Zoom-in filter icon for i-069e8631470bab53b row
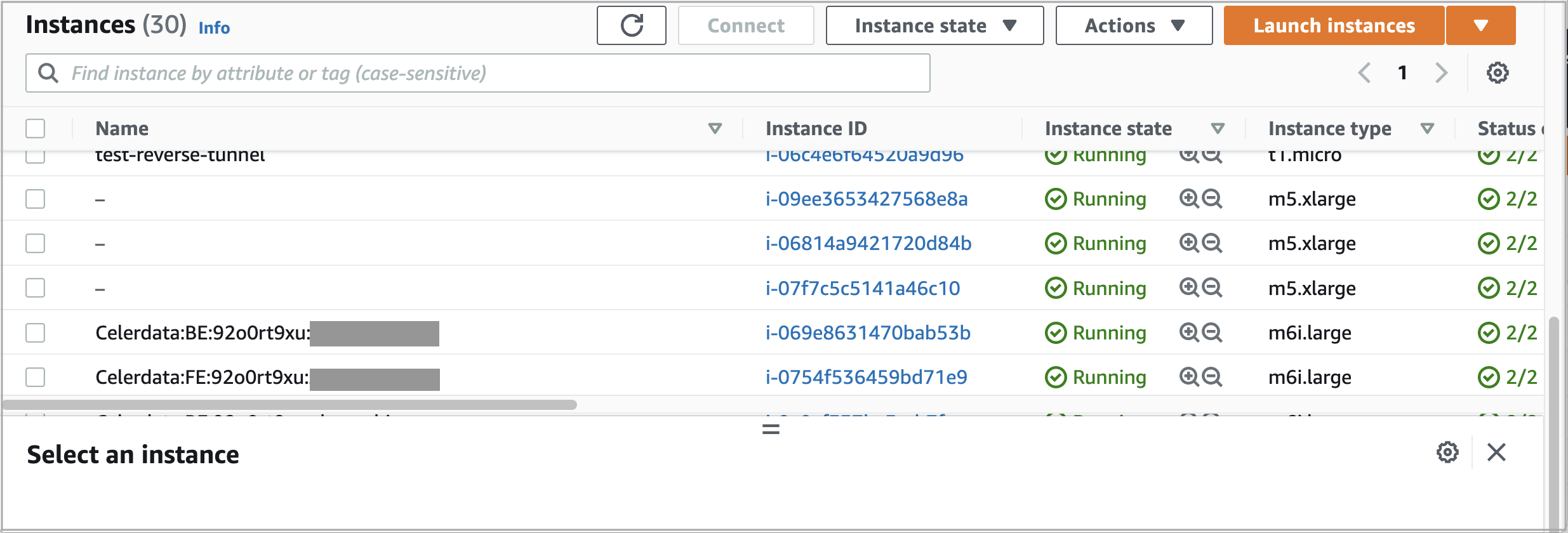The height and width of the screenshot is (533, 1568). click(1189, 332)
